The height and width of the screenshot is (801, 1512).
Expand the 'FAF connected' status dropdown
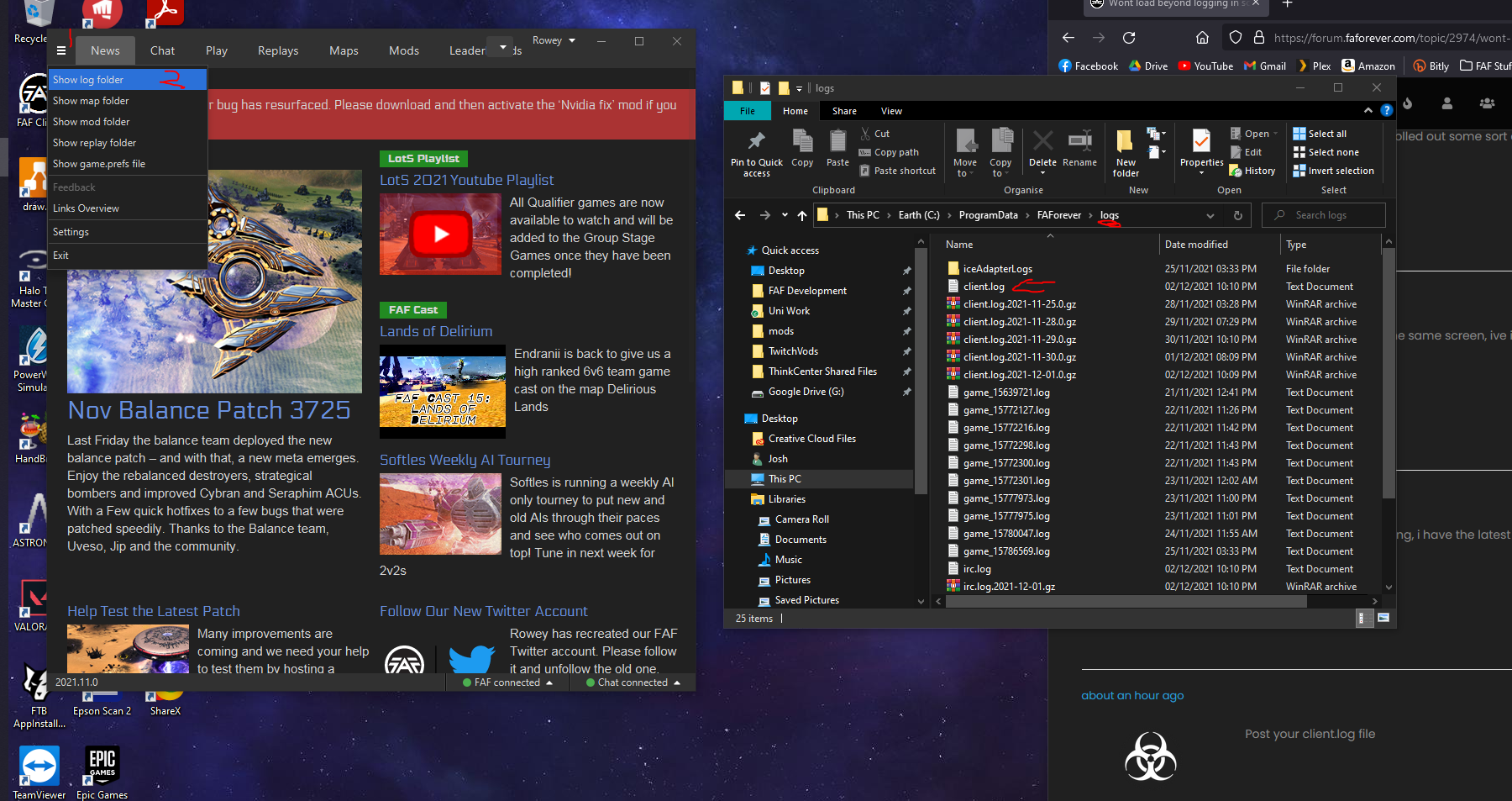coord(508,682)
